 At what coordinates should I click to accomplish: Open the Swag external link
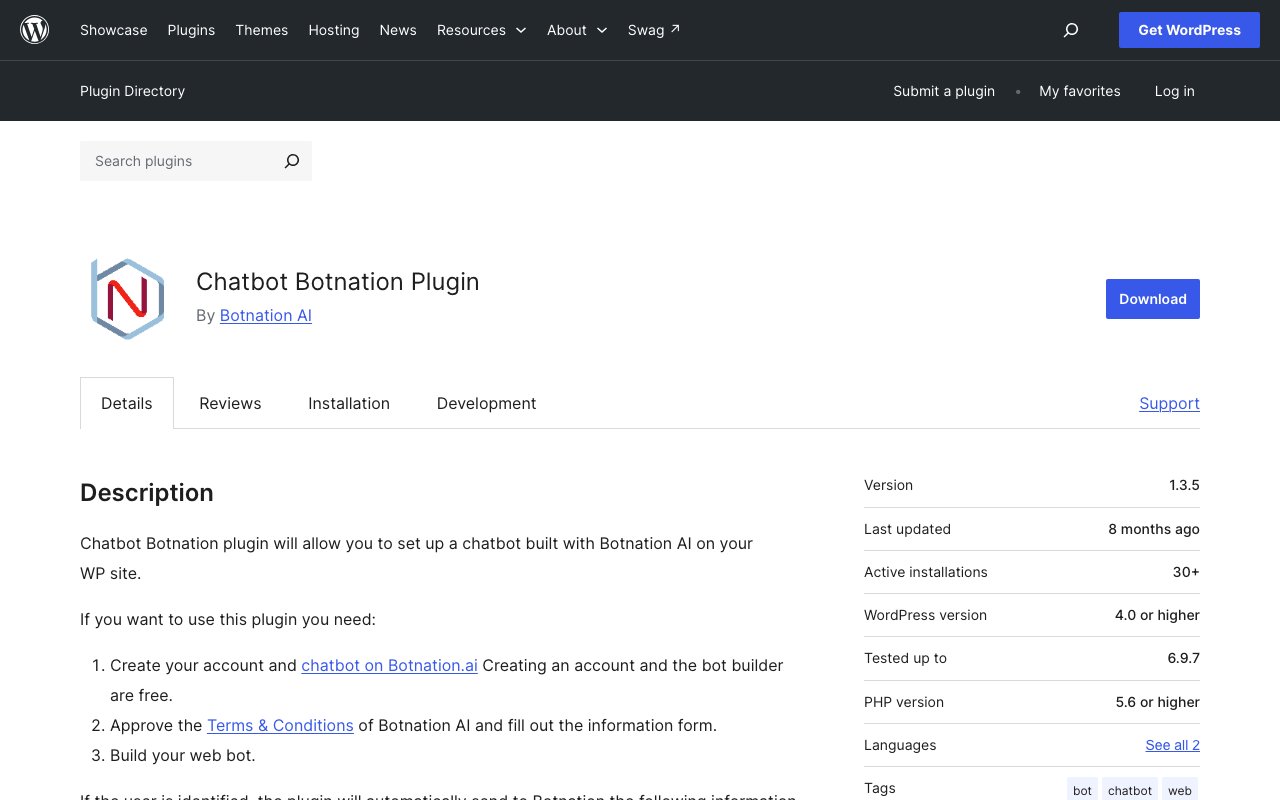654,30
